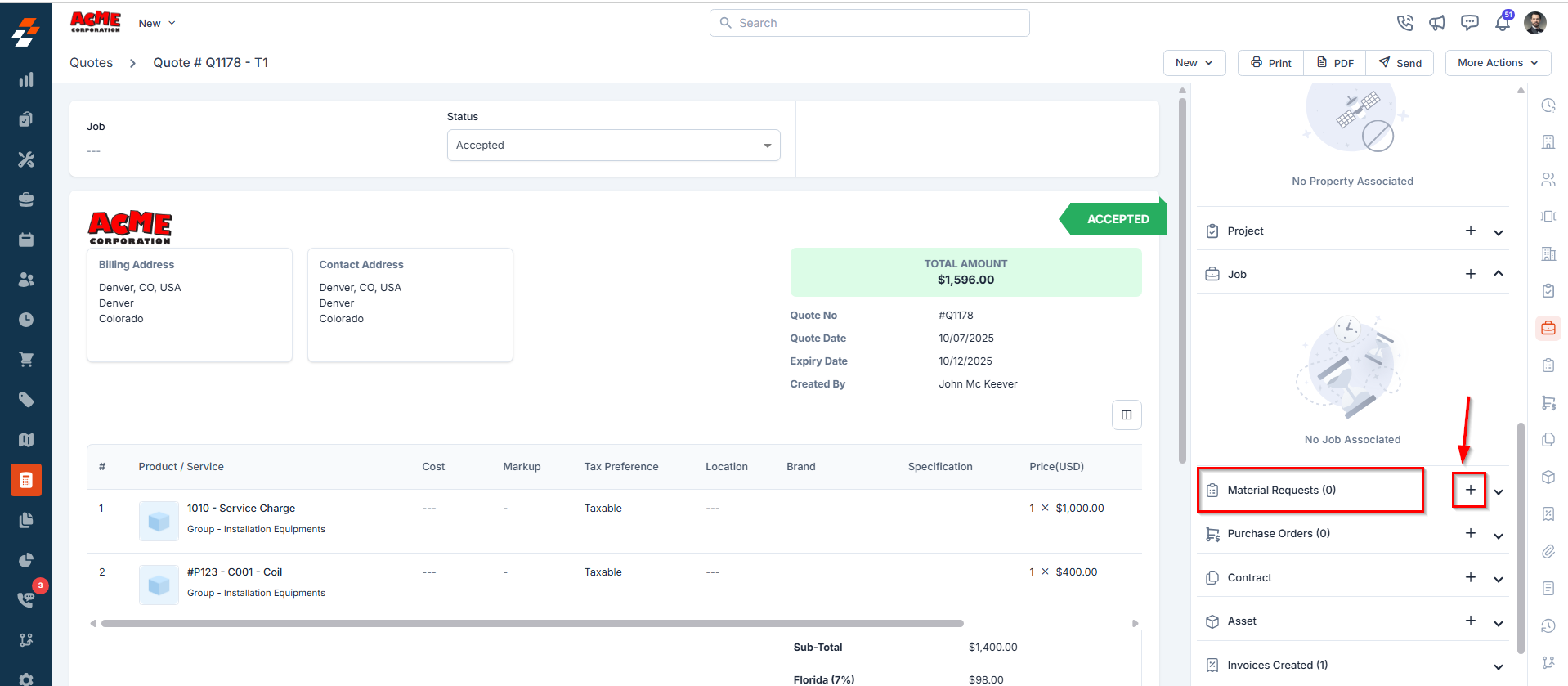Click the app logo at top of sidebar
The width and height of the screenshot is (1568, 686).
click(25, 33)
